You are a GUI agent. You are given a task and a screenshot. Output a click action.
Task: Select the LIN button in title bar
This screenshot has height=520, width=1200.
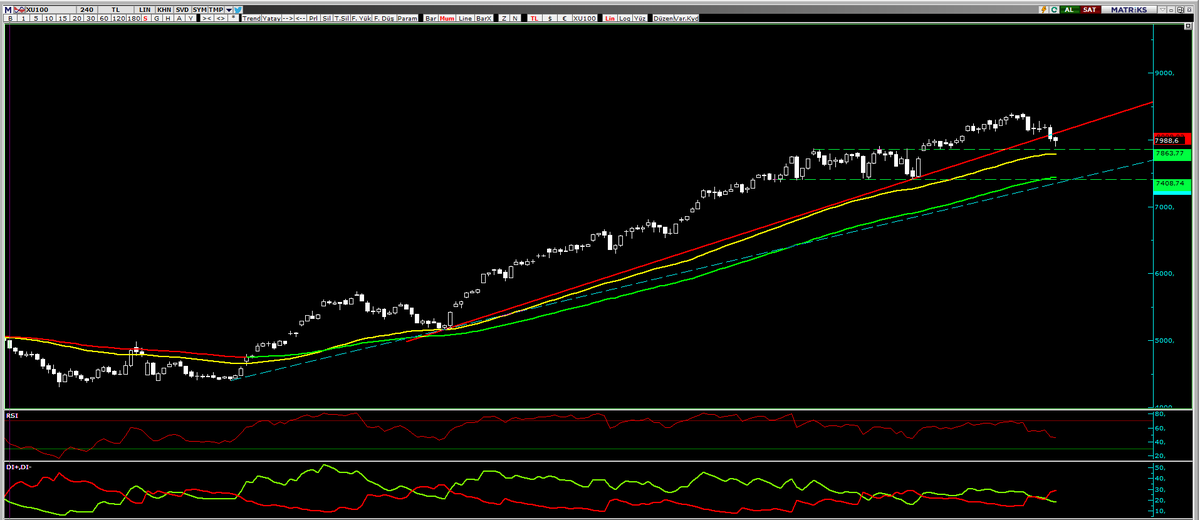tap(145, 9)
